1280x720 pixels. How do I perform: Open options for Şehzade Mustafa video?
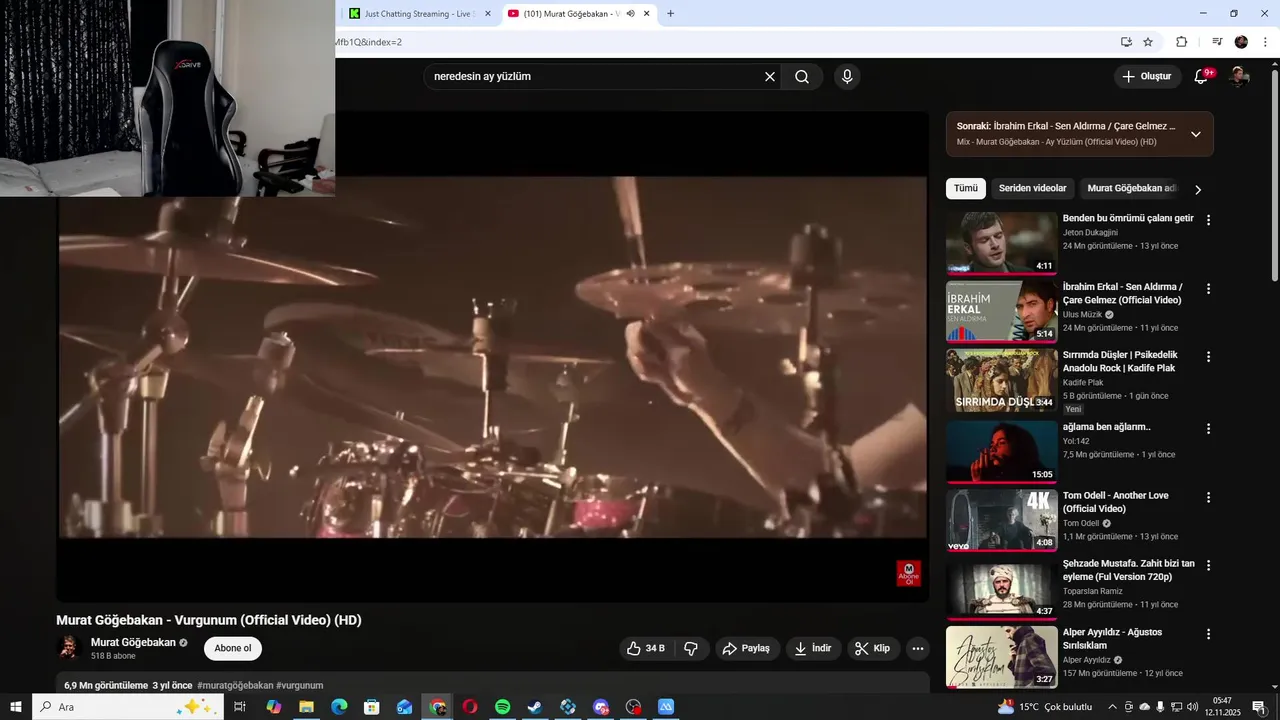pos(1208,565)
